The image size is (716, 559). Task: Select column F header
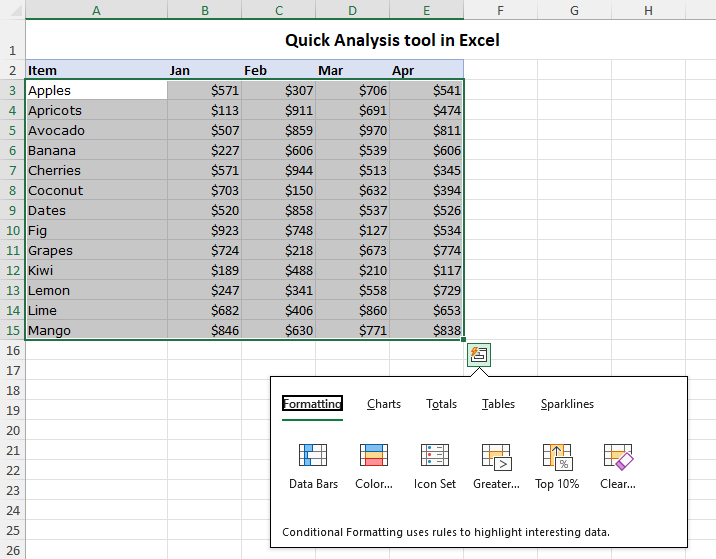[x=500, y=10]
